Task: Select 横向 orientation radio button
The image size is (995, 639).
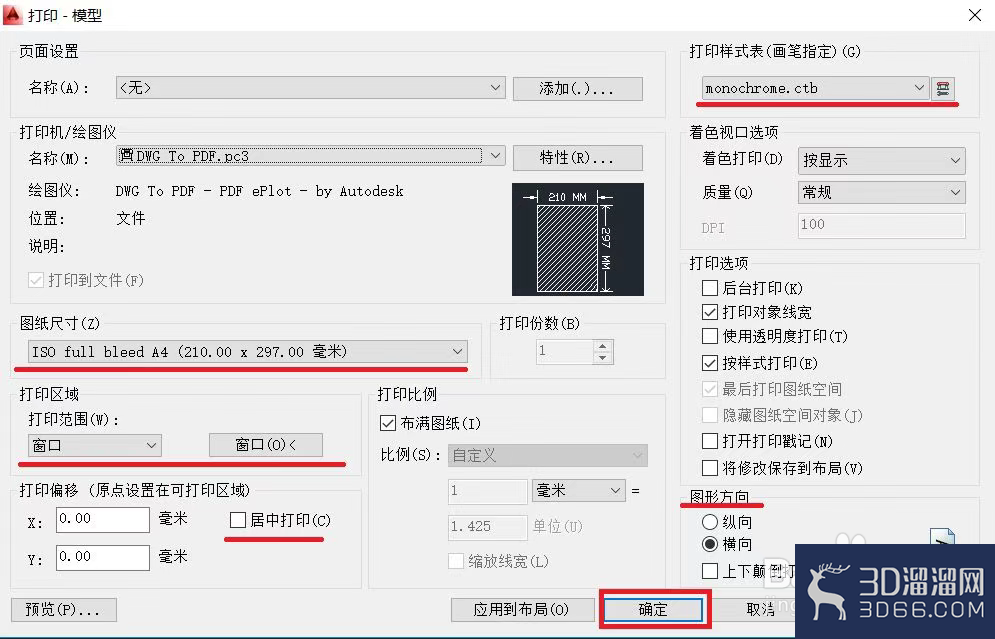Action: click(709, 544)
